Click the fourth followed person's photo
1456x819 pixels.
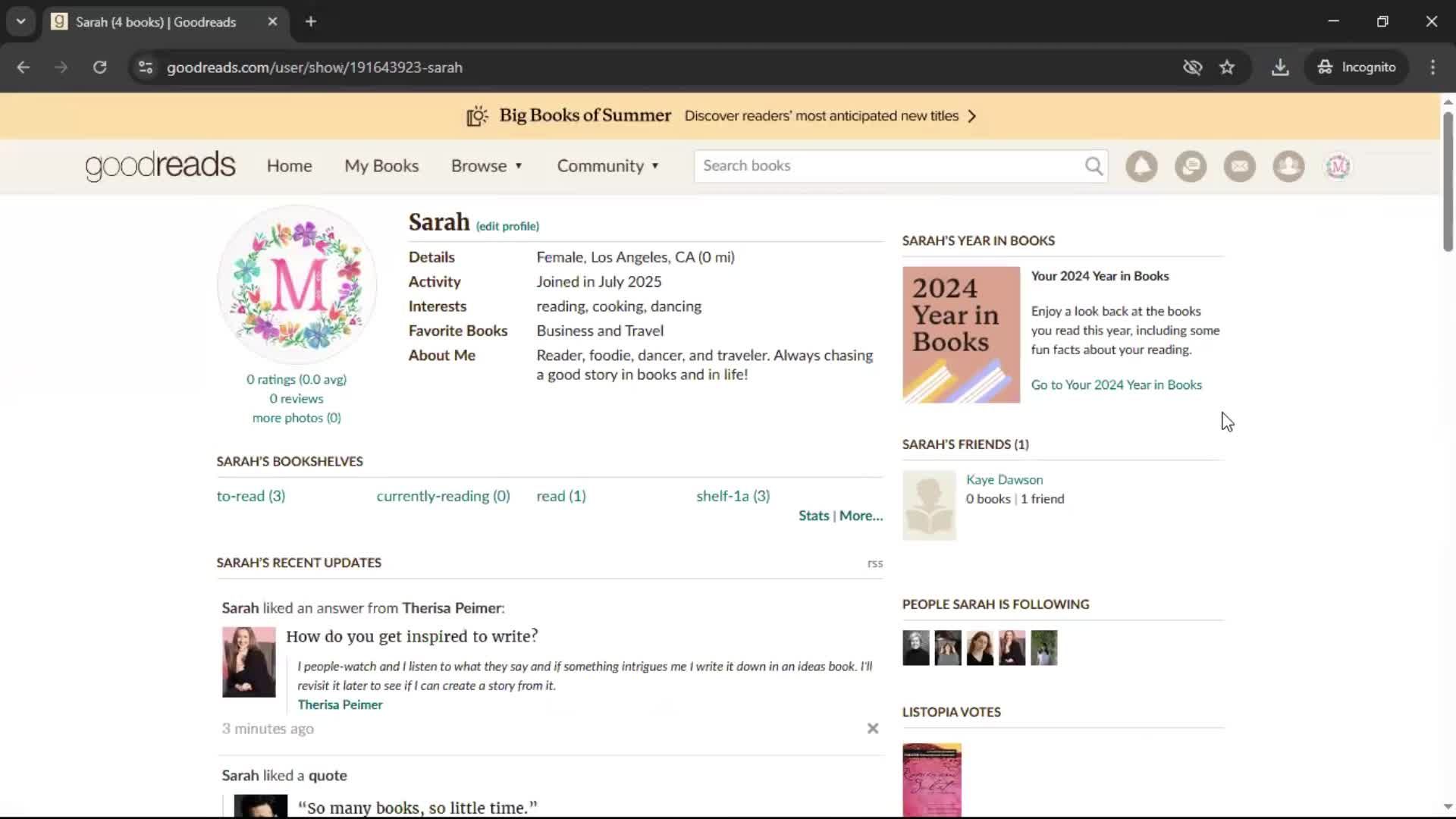coord(1012,648)
